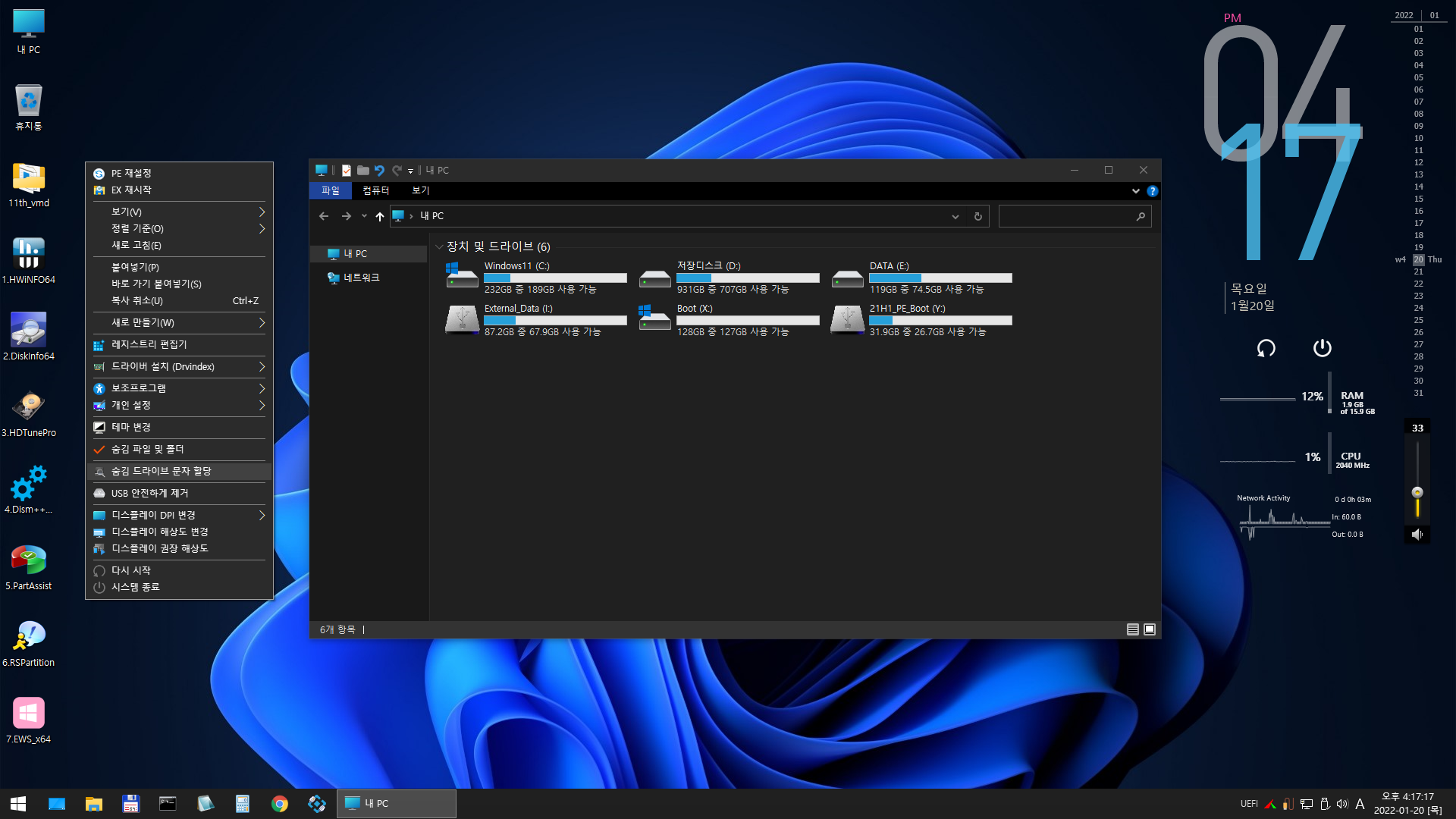This screenshot has height=819, width=1456.
Task: Choose 다시 시작 menu entry
Action: [179, 571]
